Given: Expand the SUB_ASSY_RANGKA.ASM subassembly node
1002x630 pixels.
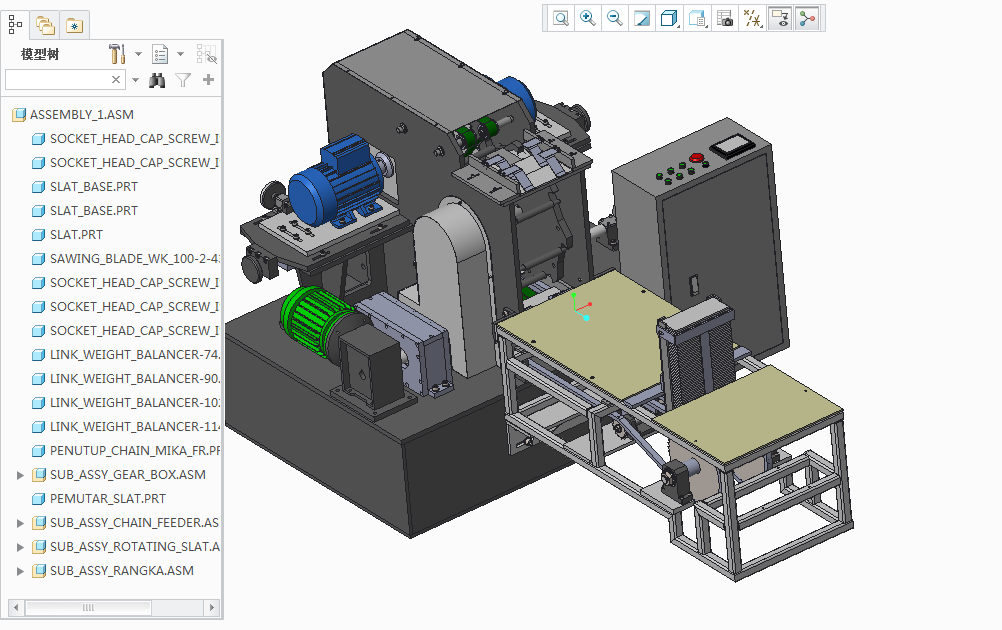Looking at the screenshot, I should 20,571.
